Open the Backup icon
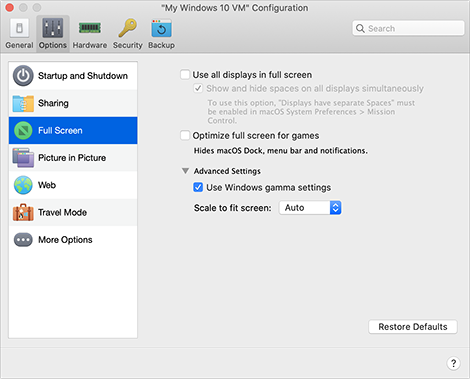Screen dimensions: 470x379 tap(161, 28)
